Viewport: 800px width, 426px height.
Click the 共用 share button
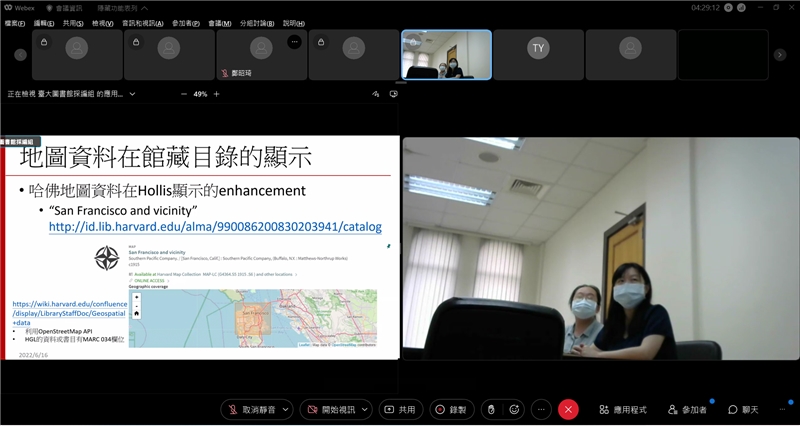point(401,409)
